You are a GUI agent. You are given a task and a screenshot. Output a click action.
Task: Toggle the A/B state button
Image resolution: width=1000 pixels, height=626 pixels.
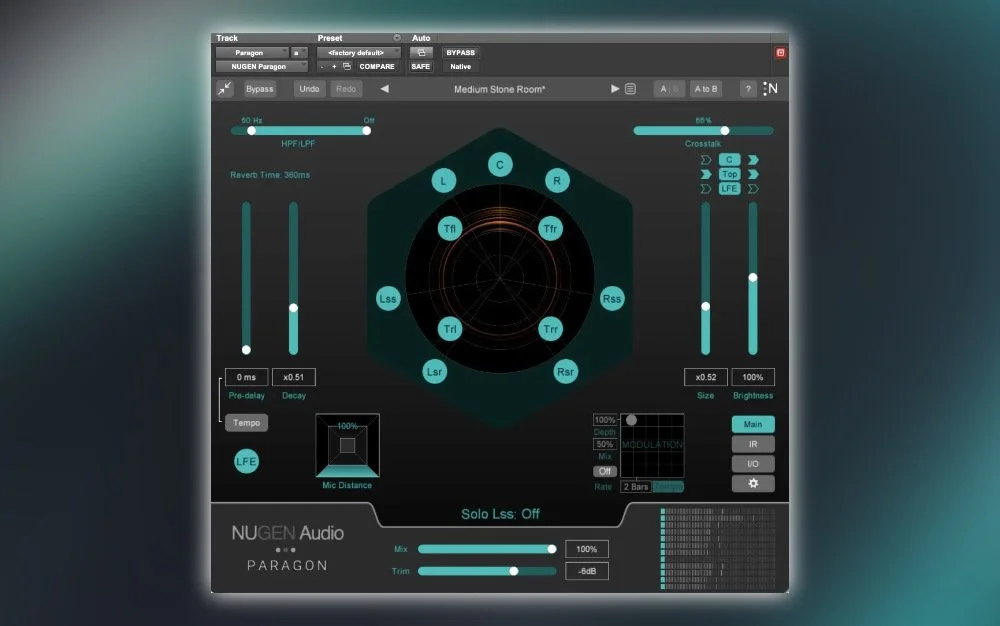point(669,89)
